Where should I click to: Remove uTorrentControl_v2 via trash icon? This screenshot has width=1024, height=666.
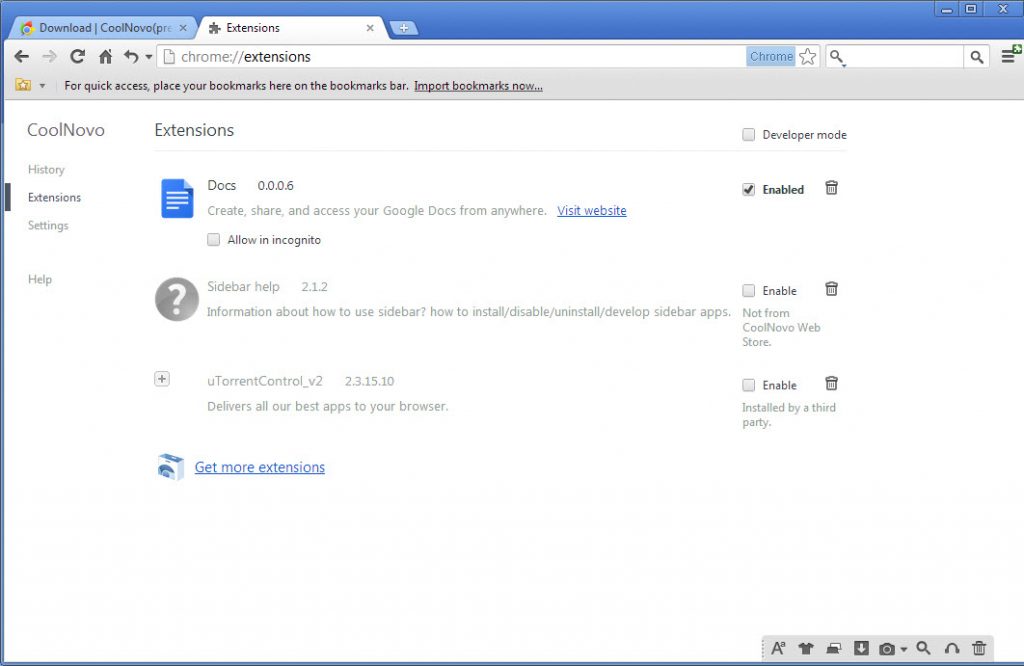(831, 384)
